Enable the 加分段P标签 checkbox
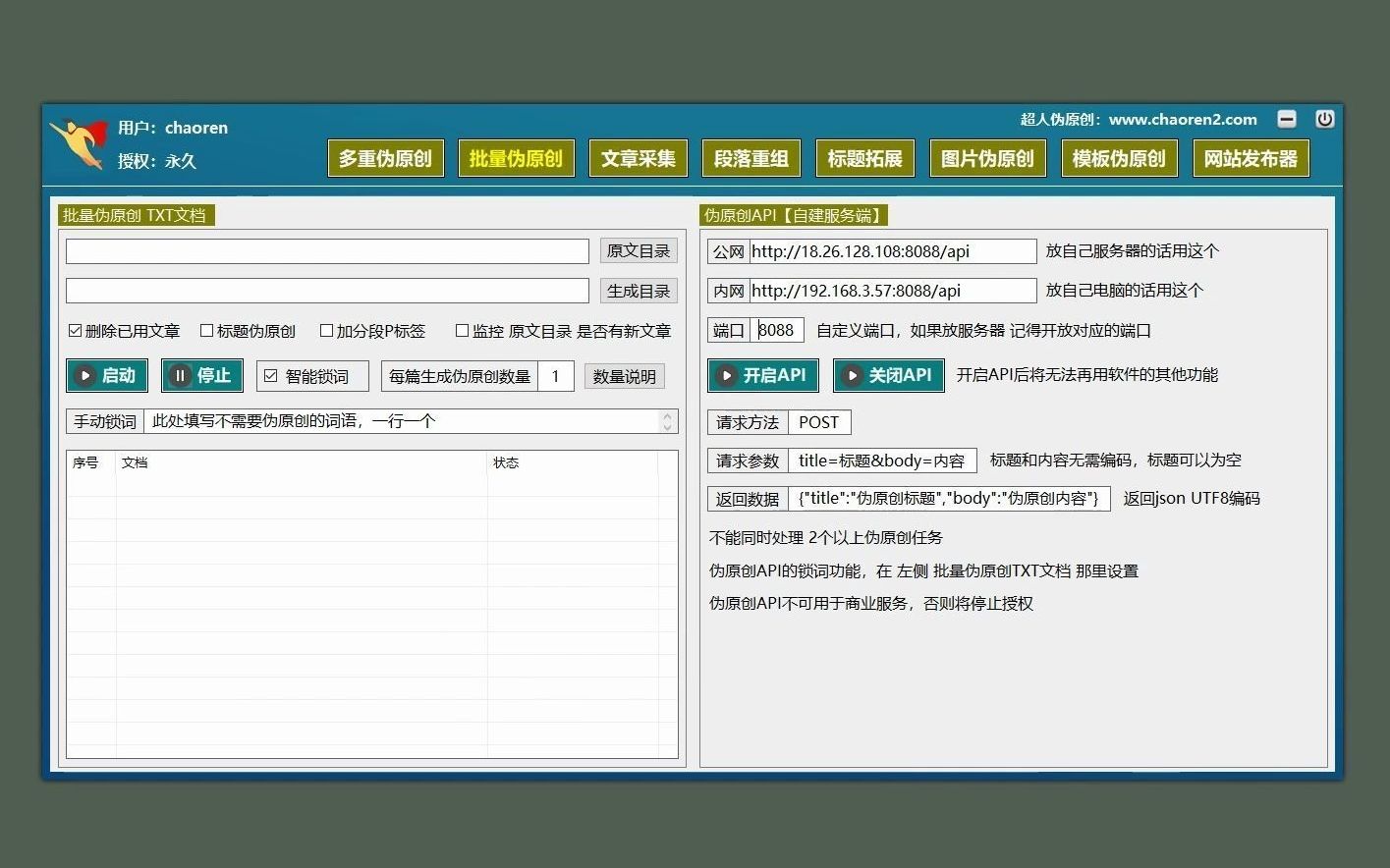Viewport: 1390px width, 868px height. click(326, 331)
